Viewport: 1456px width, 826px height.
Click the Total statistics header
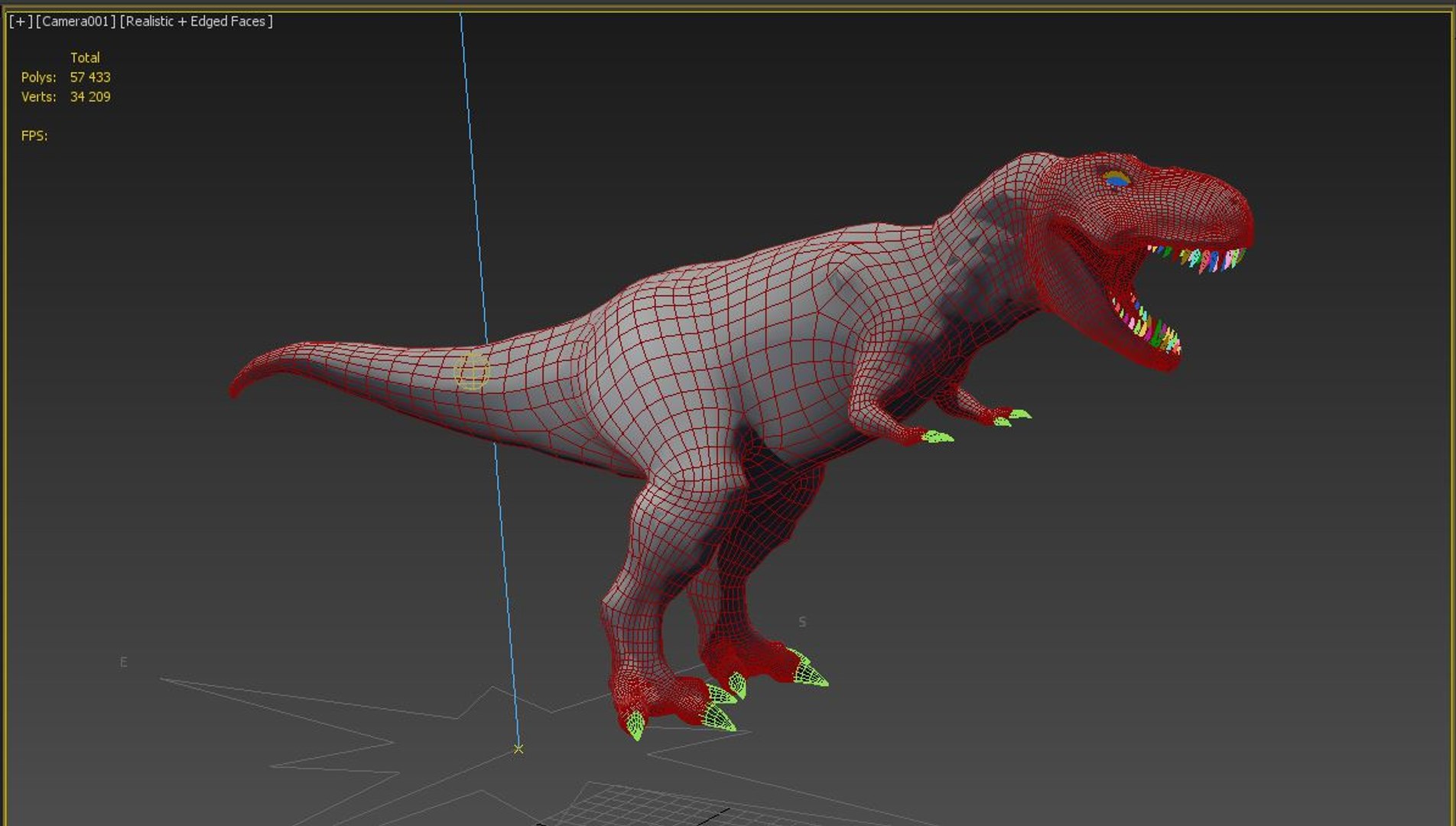[x=85, y=58]
